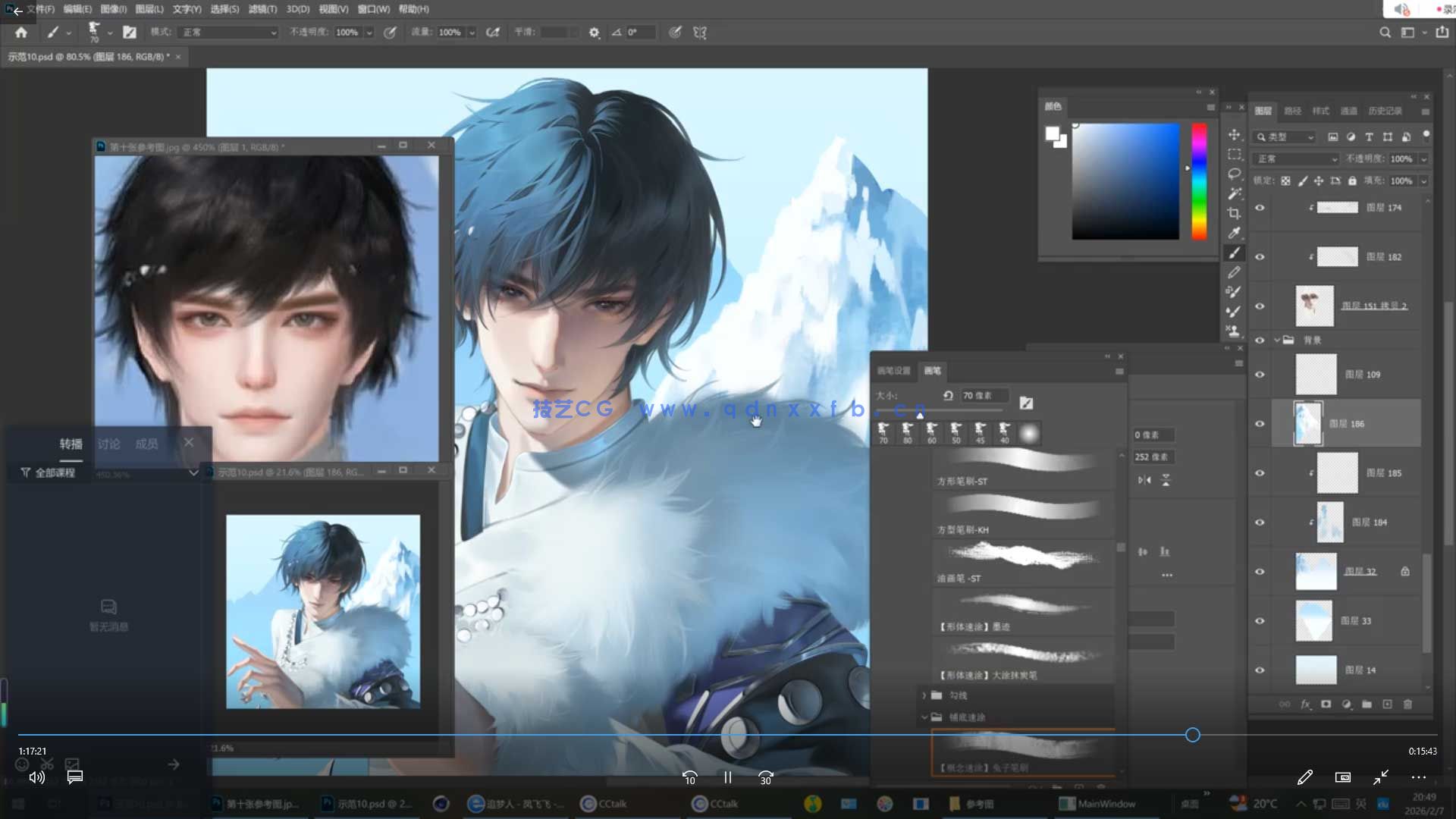Select the Clone Stamp tool
1456x819 pixels.
click(1234, 331)
